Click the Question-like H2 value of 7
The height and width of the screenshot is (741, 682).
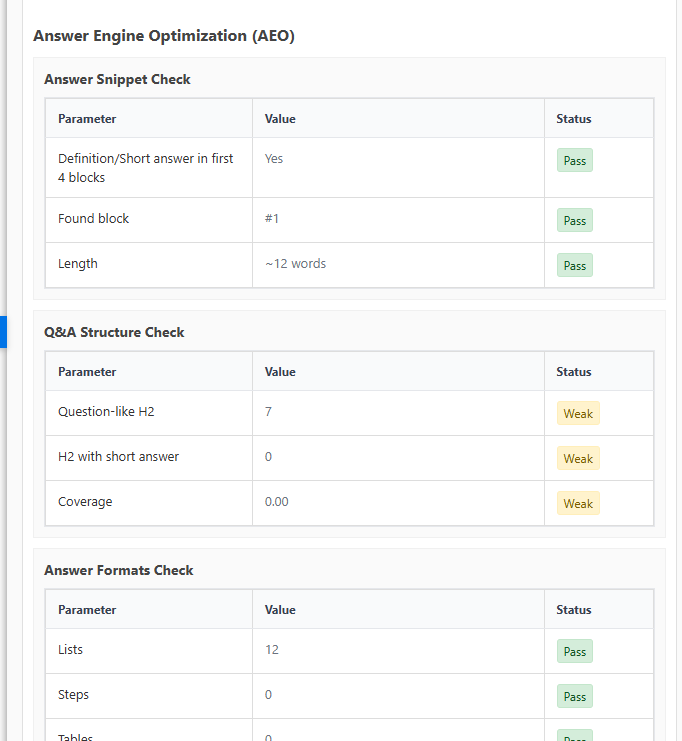(x=268, y=411)
